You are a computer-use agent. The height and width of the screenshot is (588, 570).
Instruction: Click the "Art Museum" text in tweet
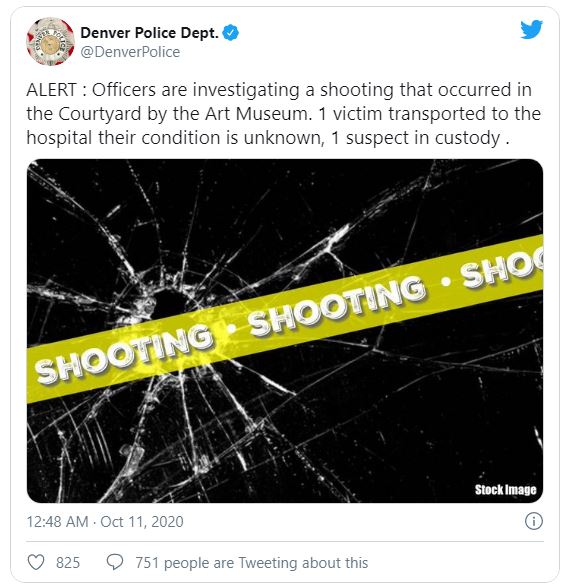258,114
